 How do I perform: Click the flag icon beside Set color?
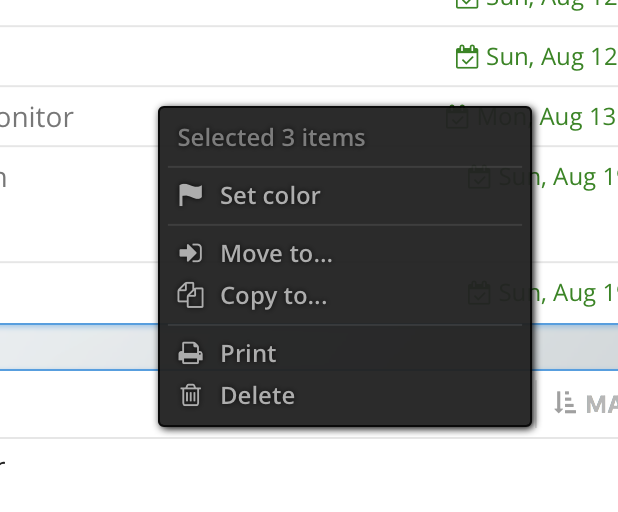pyautogui.click(x=190, y=195)
